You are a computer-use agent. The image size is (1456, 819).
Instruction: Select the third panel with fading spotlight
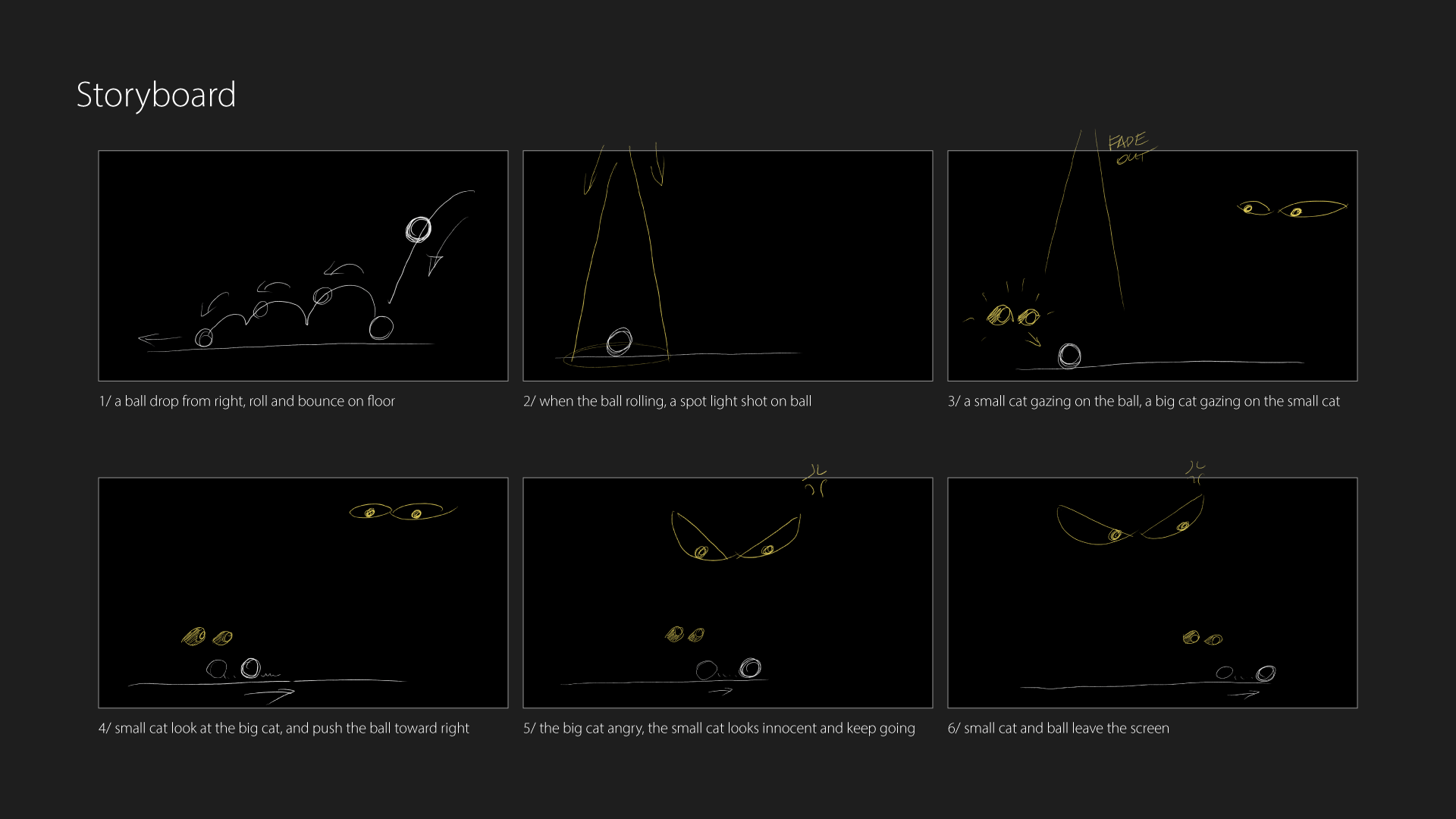click(x=1153, y=265)
